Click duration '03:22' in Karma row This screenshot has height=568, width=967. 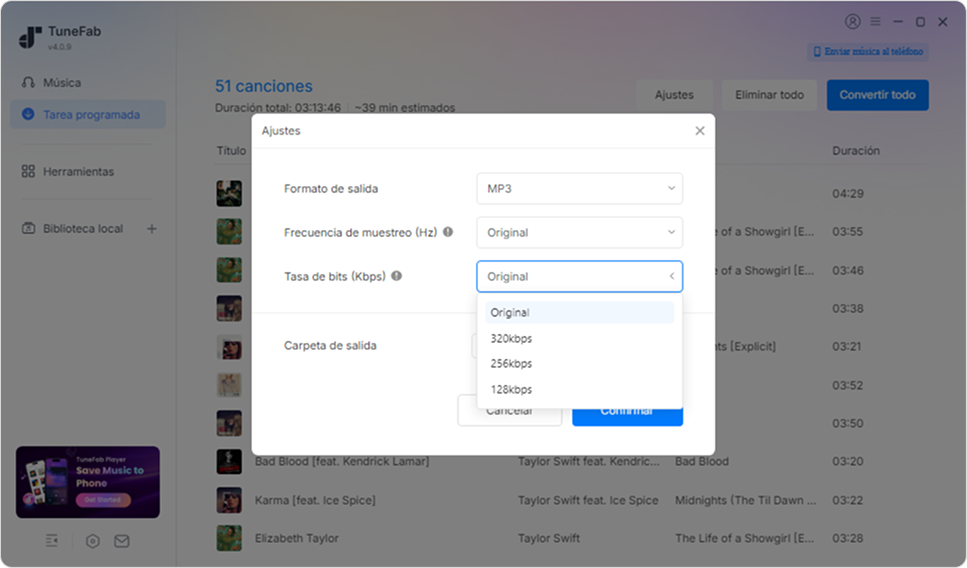pos(847,500)
